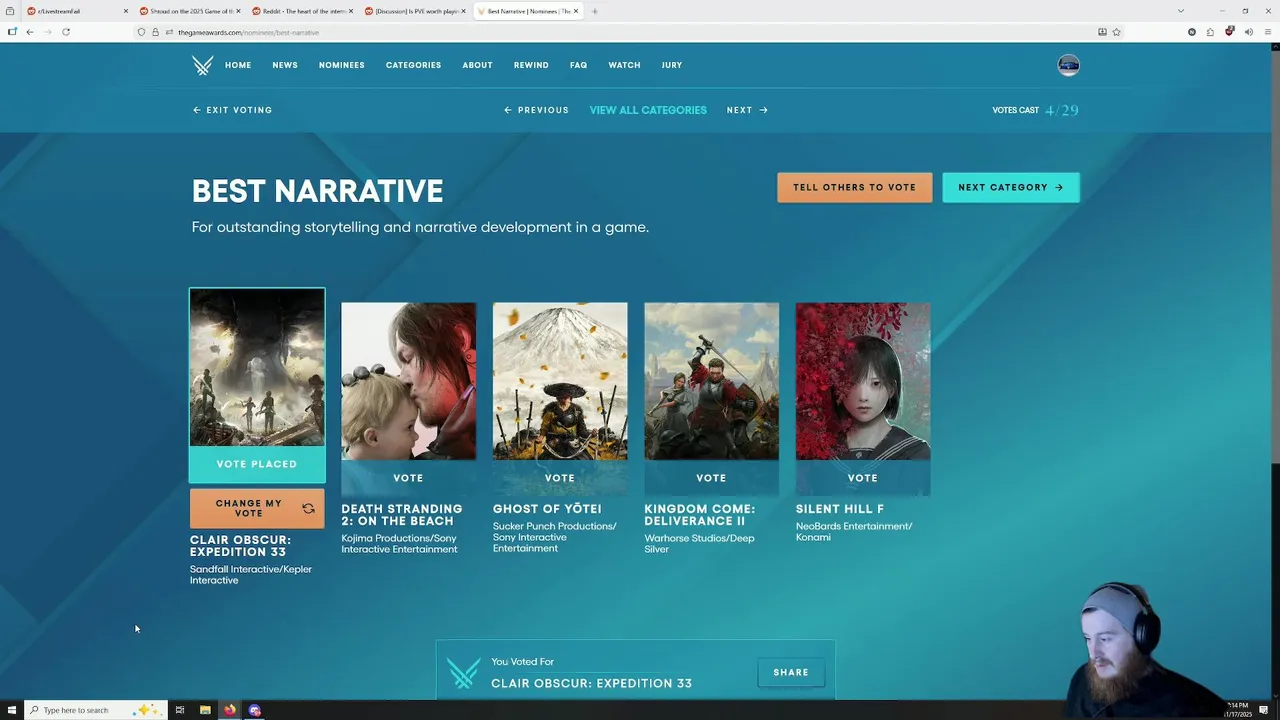This screenshot has width=1280, height=720.
Task: Bookmark this page with the star icon
Action: (1116, 32)
